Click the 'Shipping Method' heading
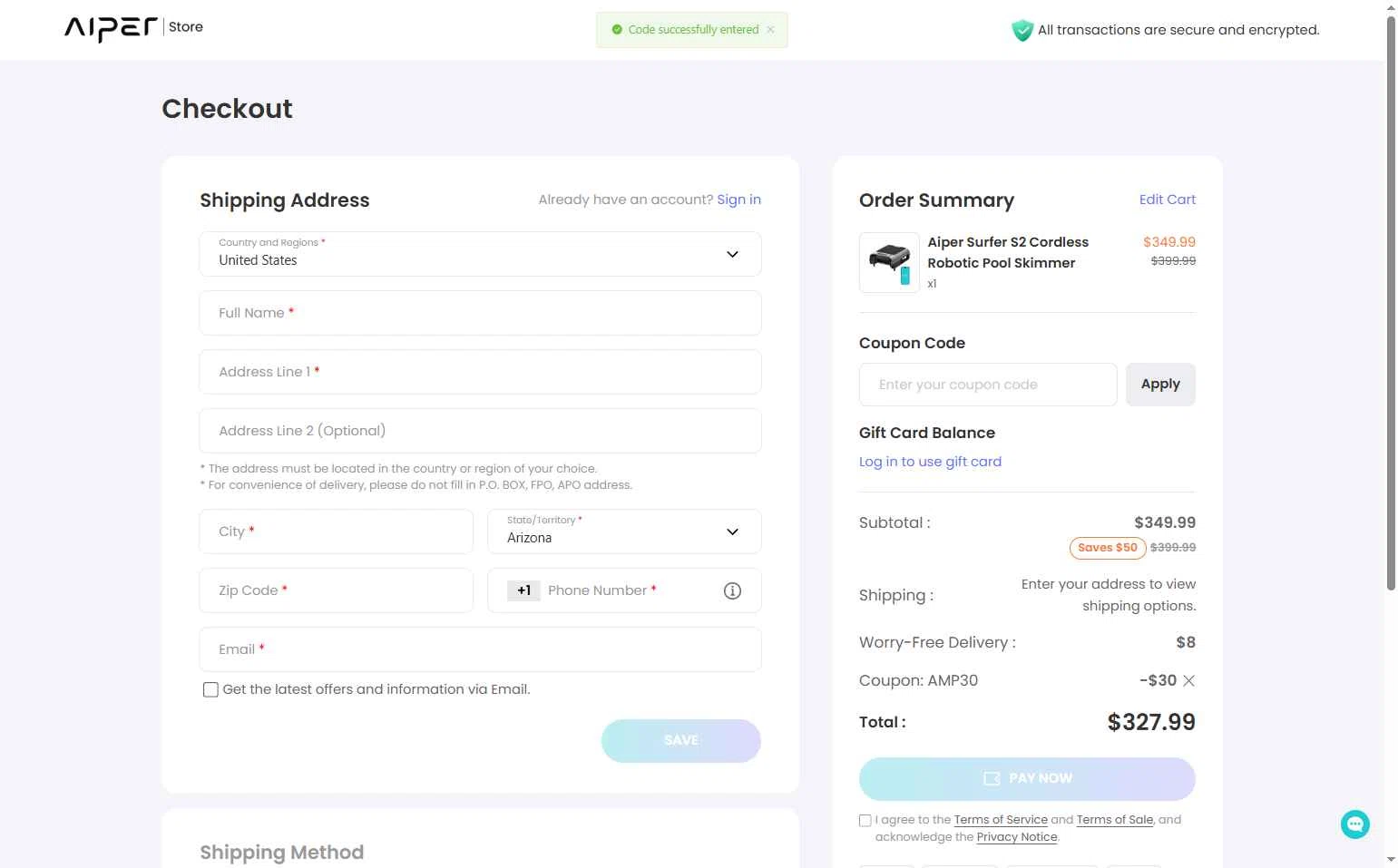Viewport: 1398px width, 868px height. [282, 853]
